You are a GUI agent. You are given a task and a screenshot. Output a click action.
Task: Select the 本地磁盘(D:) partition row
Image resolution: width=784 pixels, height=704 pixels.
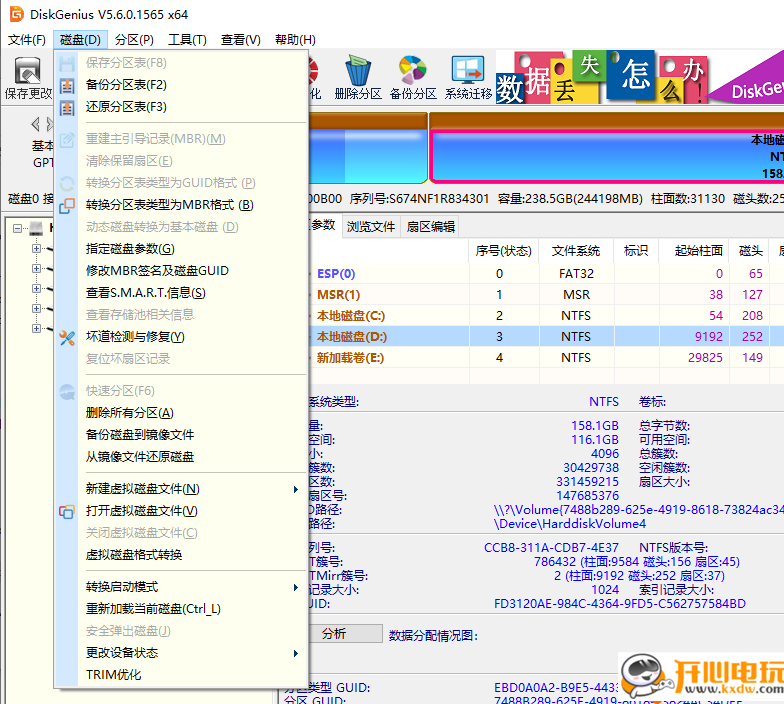(x=546, y=337)
